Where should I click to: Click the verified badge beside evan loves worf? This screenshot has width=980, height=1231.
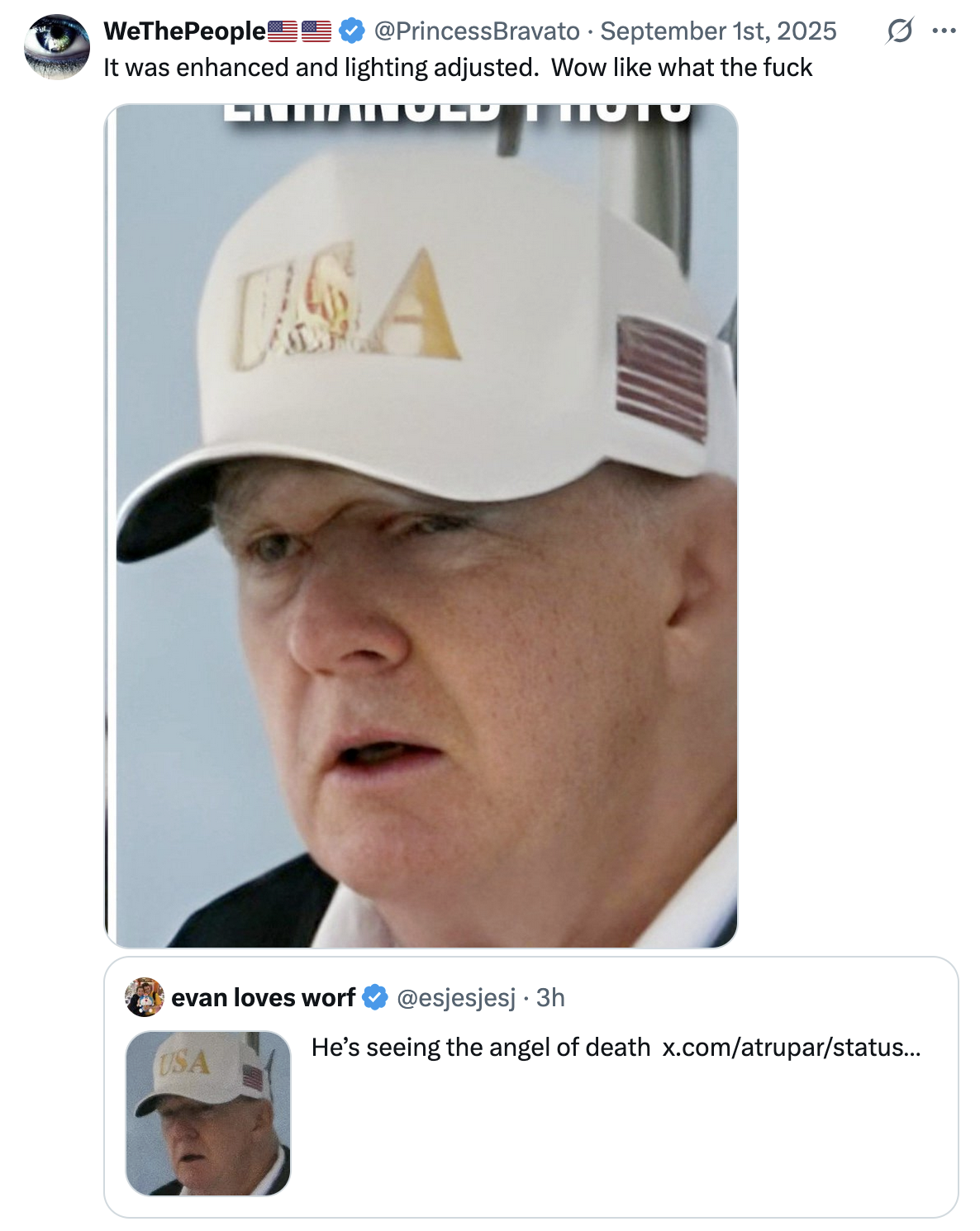pyautogui.click(x=375, y=997)
